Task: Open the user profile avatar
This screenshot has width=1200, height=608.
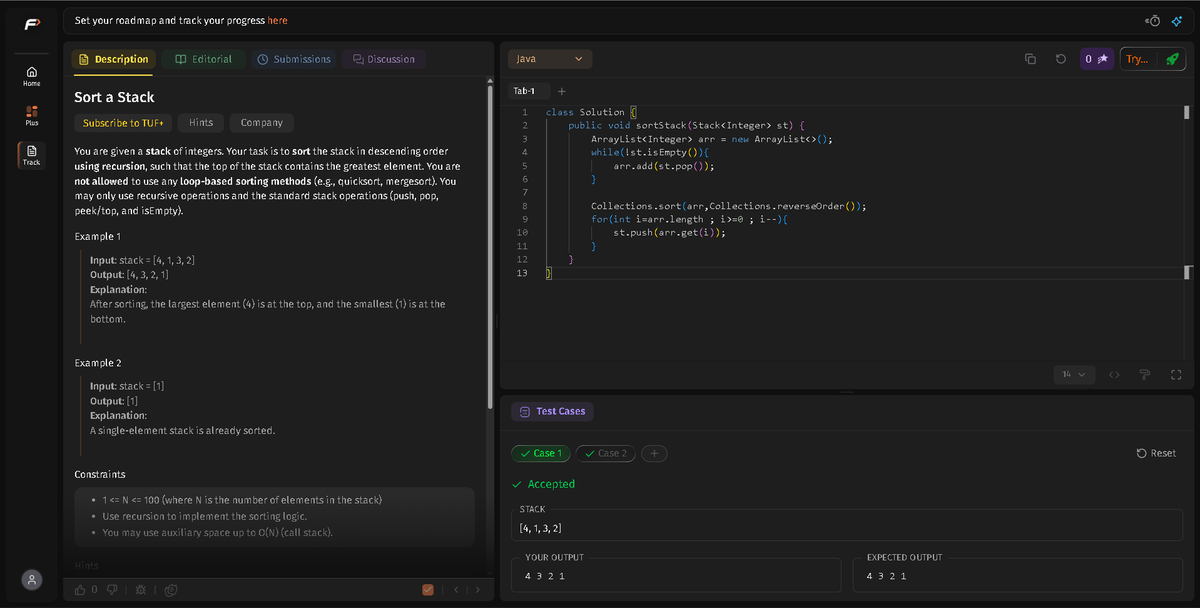Action: (32, 579)
